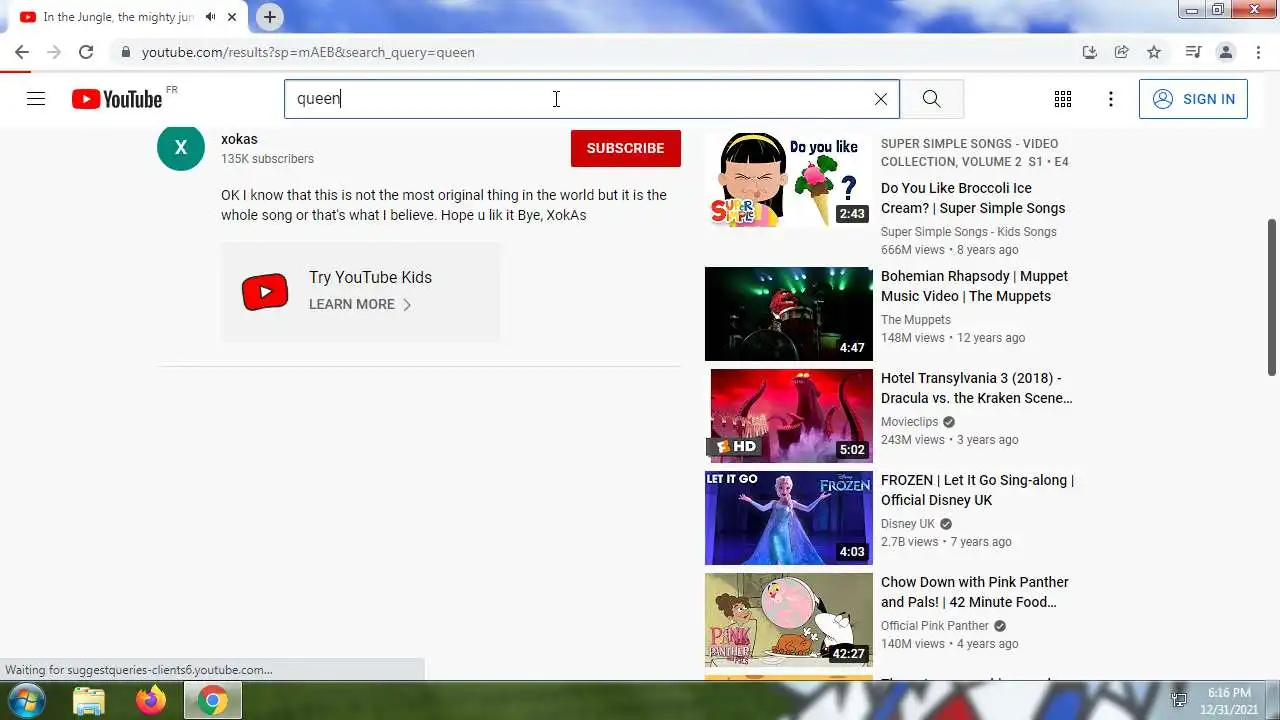1280x720 pixels.
Task: Click Official Pink Panther channel name
Action: (935, 626)
